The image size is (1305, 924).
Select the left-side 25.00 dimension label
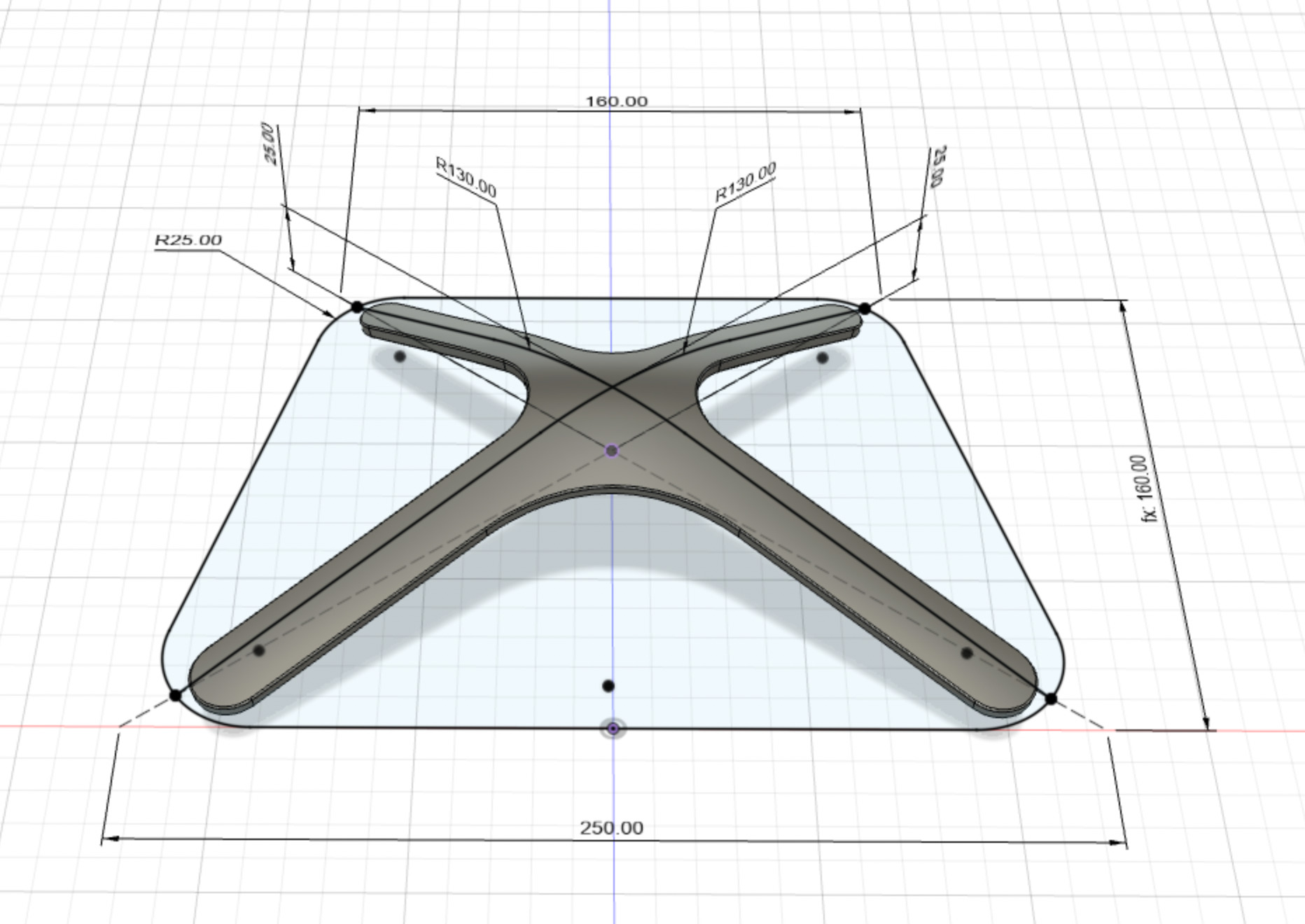pyautogui.click(x=270, y=143)
